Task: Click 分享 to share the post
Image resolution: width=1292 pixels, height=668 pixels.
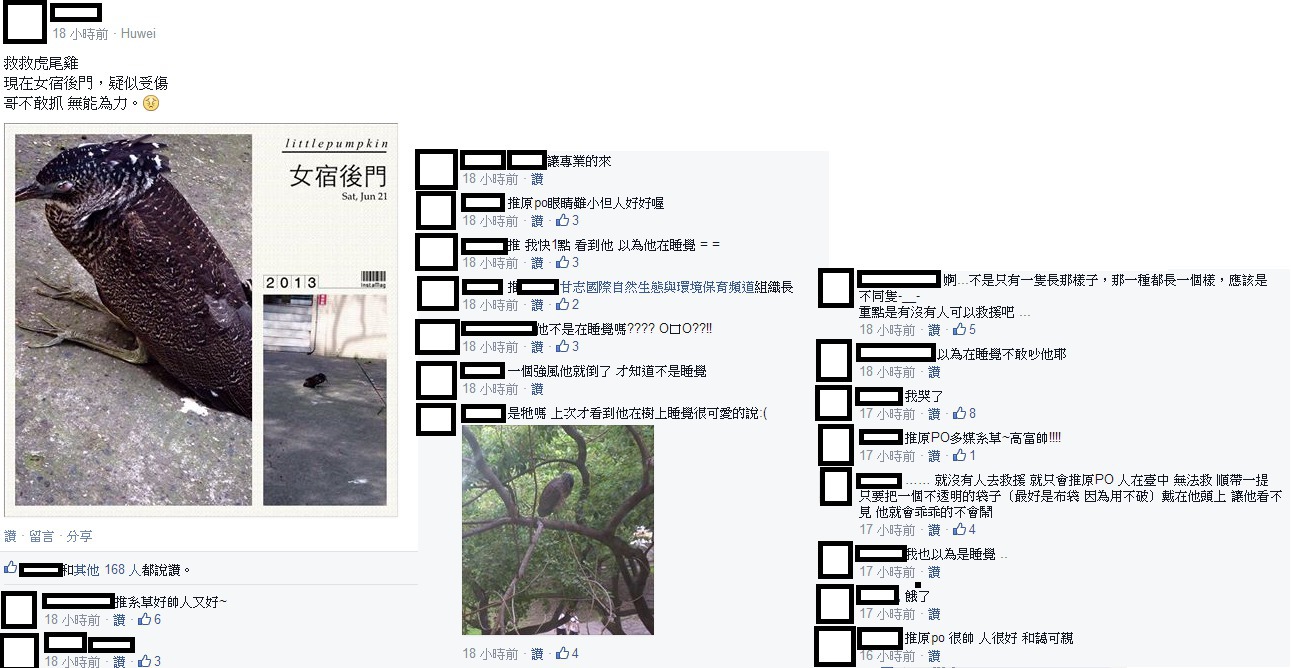Action: 79,536
